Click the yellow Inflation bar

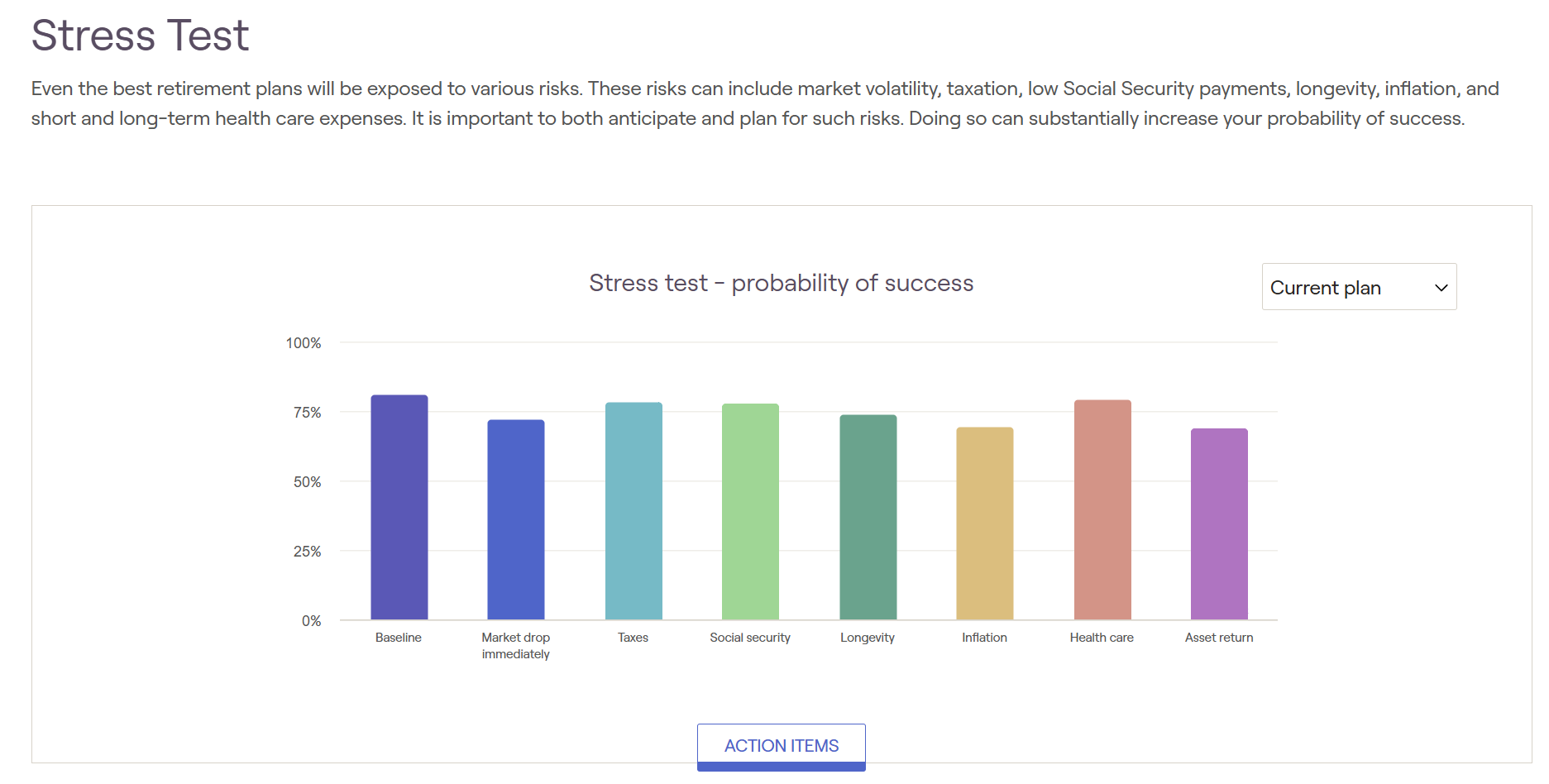click(985, 523)
